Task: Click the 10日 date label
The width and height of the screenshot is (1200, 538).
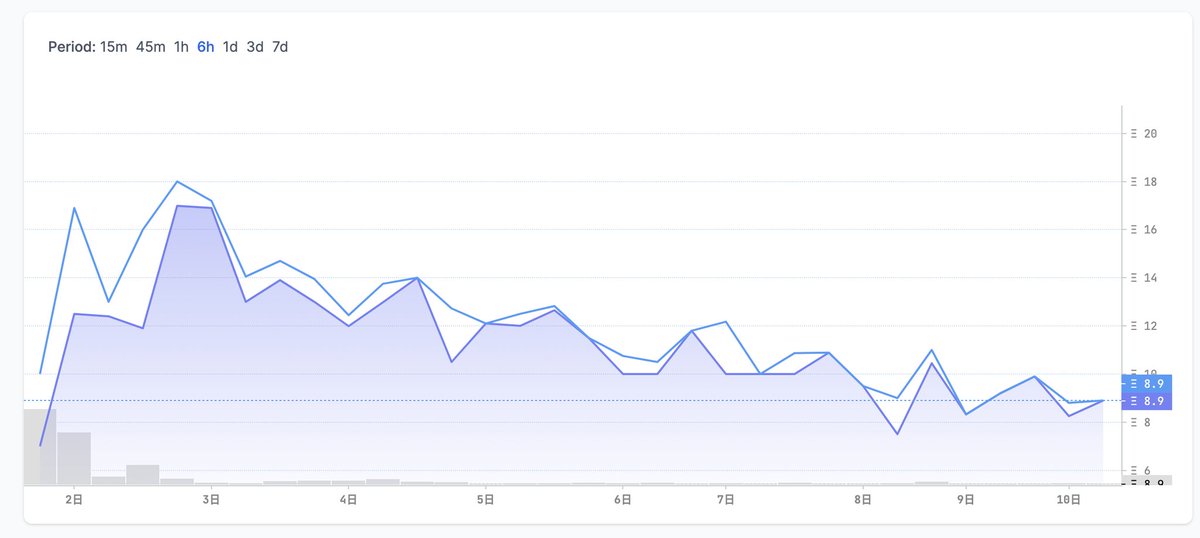Action: pos(1069,498)
